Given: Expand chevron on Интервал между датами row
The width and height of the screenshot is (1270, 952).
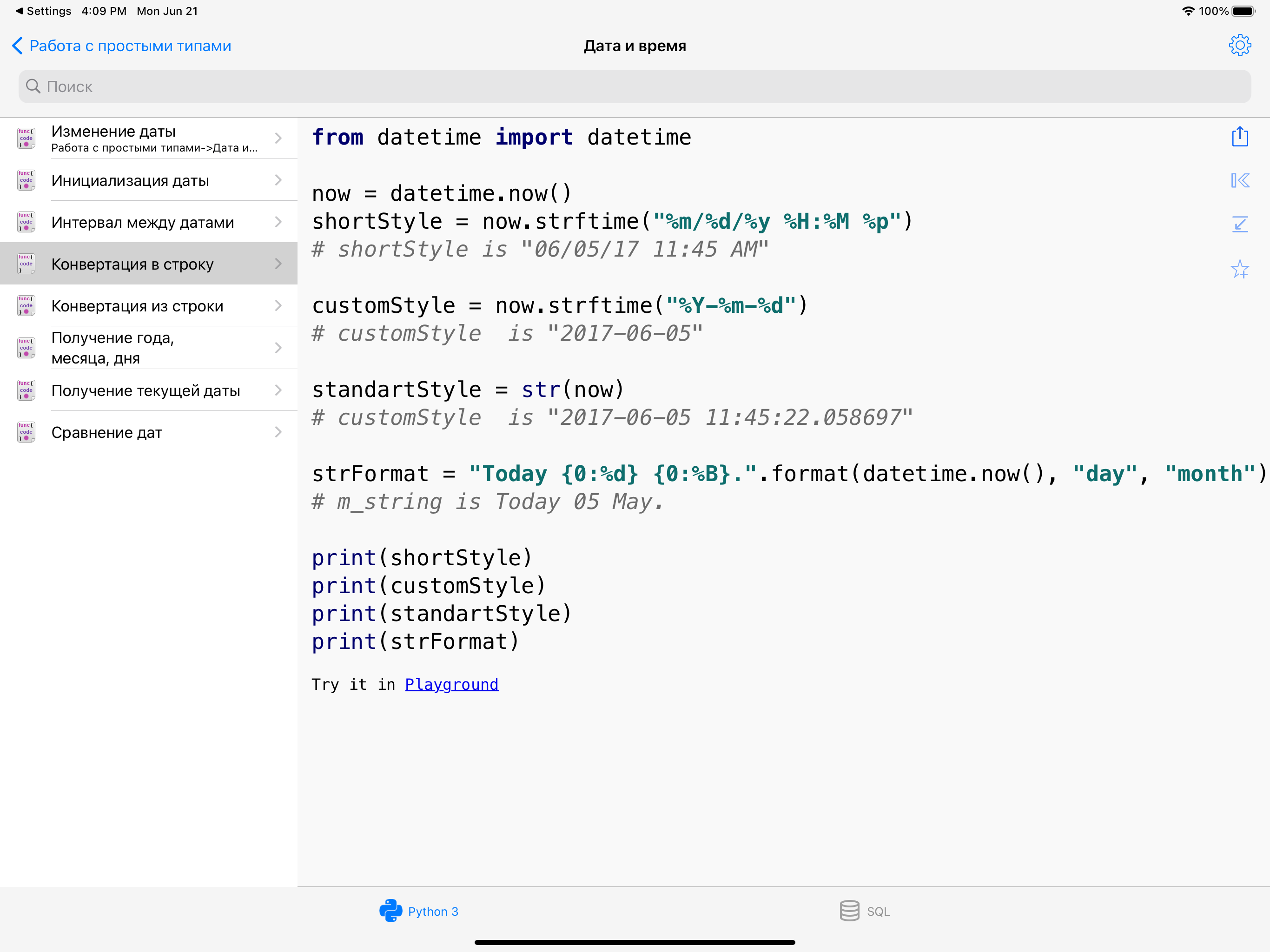Looking at the screenshot, I should pos(278,222).
